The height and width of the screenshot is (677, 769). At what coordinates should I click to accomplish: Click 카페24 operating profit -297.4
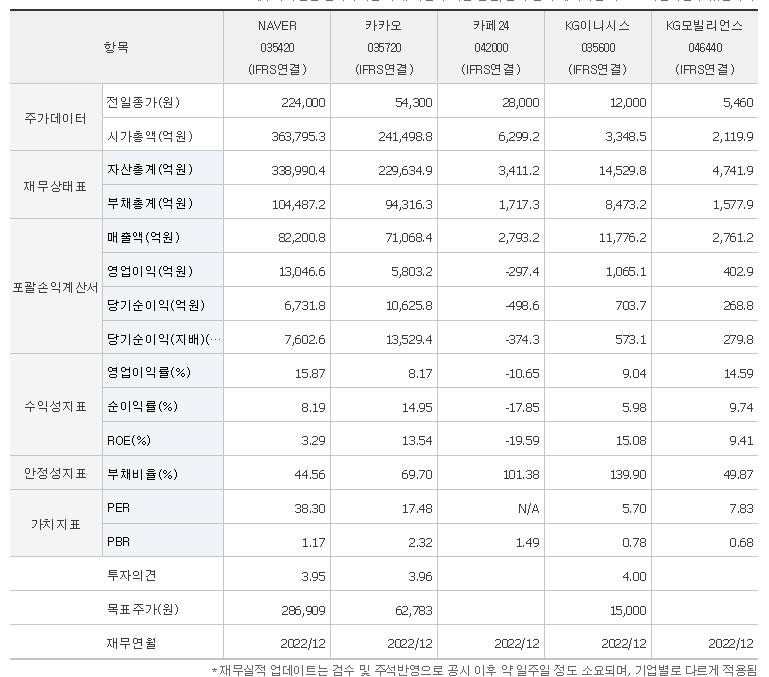(522, 271)
